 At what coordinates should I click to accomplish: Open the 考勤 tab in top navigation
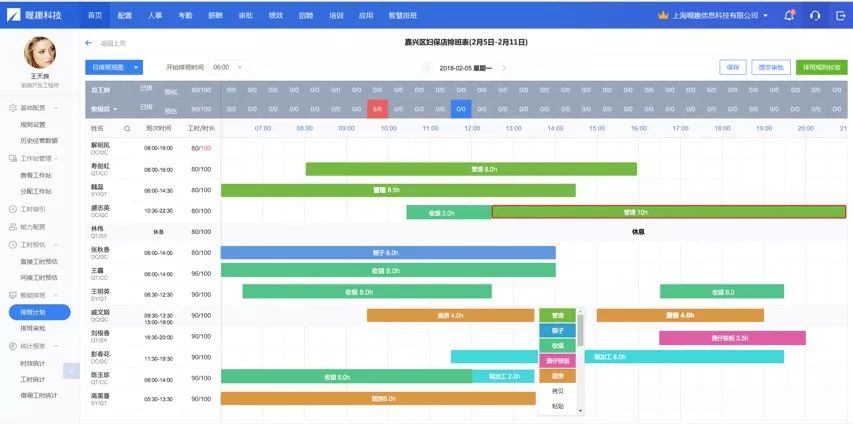(x=185, y=15)
